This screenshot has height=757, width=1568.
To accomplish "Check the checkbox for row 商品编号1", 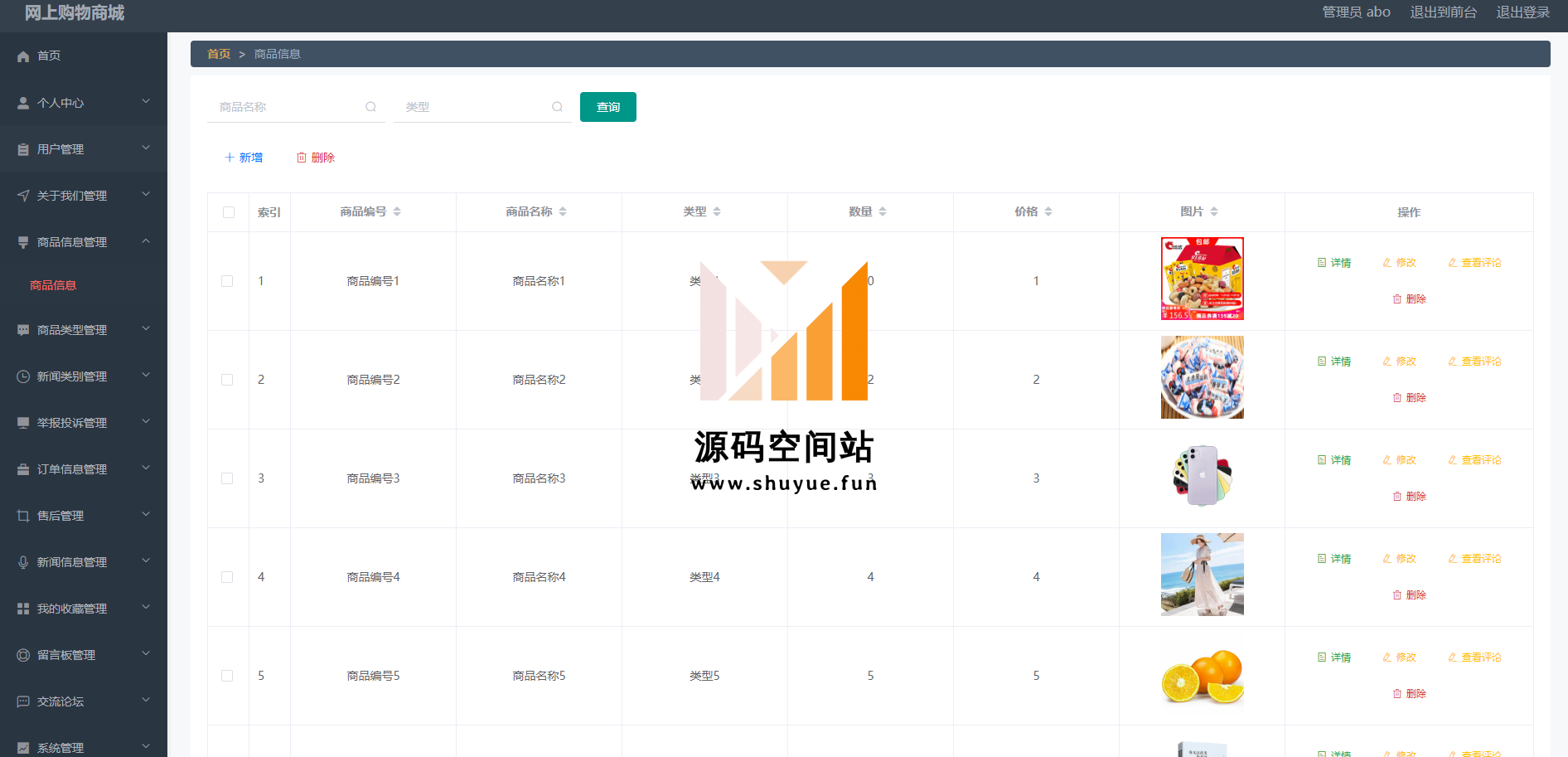I will click(227, 281).
